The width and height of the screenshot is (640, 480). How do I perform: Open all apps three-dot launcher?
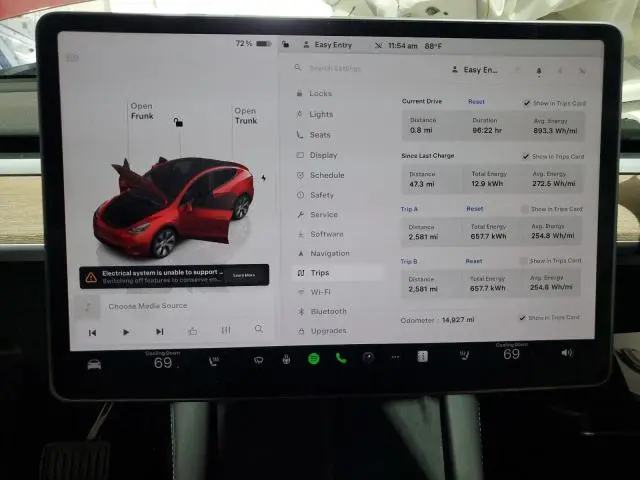395,357
